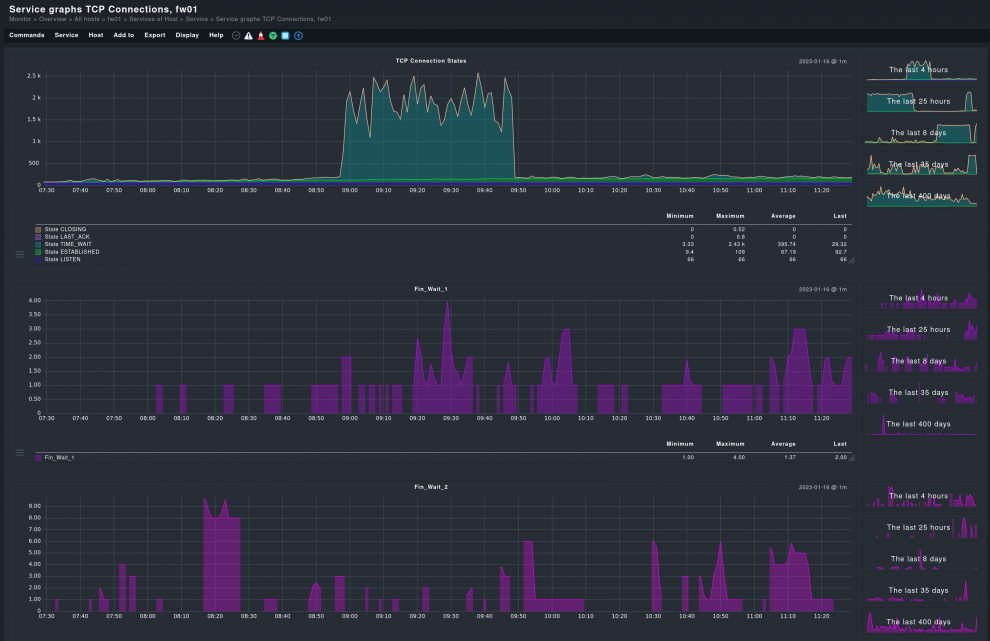Go to Overview in the breadcrumb
990x641 pixels.
[x=53, y=19]
